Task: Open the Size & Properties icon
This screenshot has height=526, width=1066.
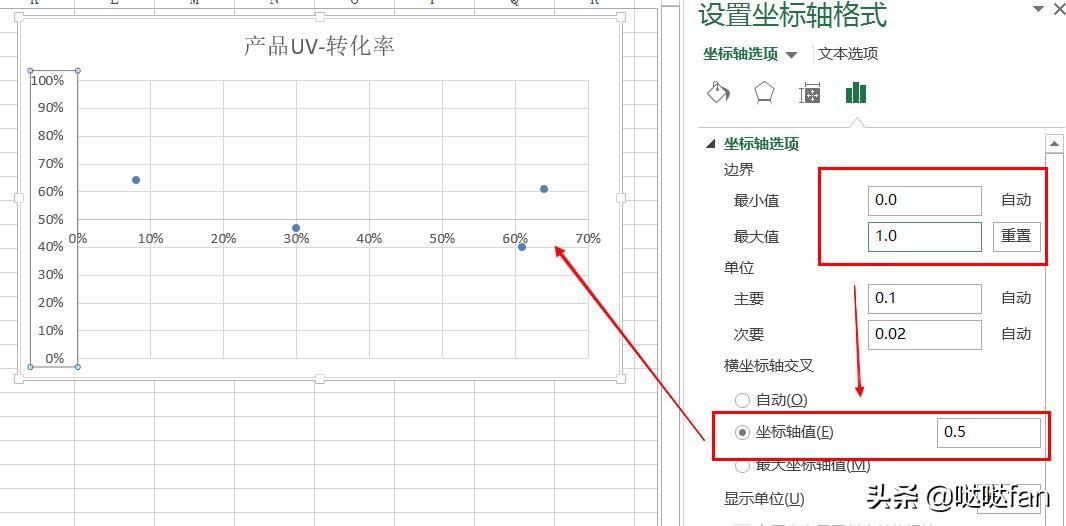Action: (810, 93)
